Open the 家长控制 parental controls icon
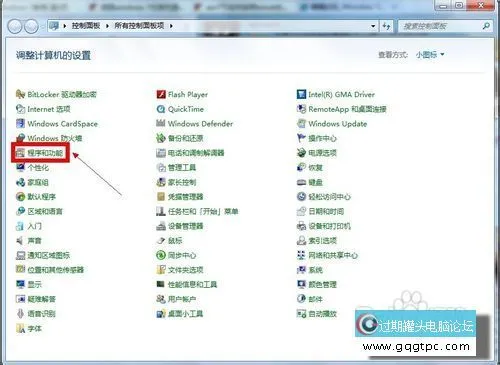This screenshot has height=365, width=500. 161,182
